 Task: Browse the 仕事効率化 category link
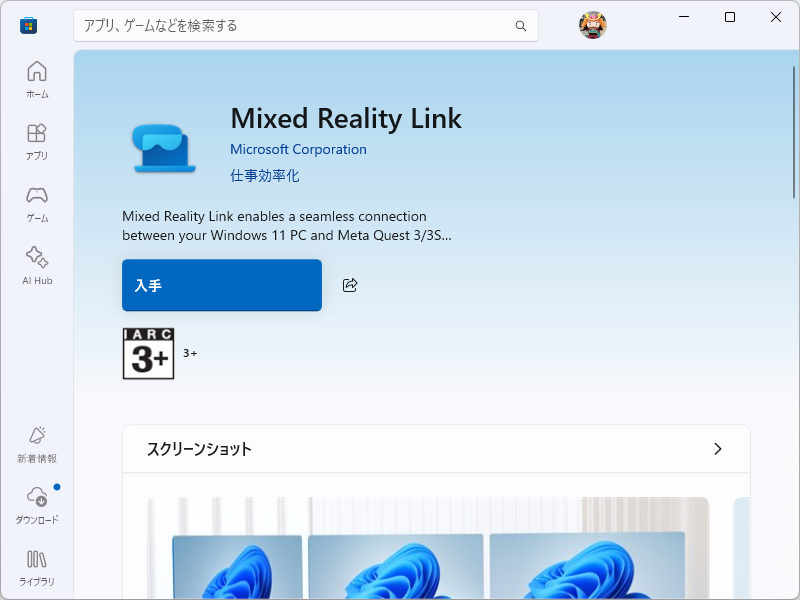tap(263, 175)
